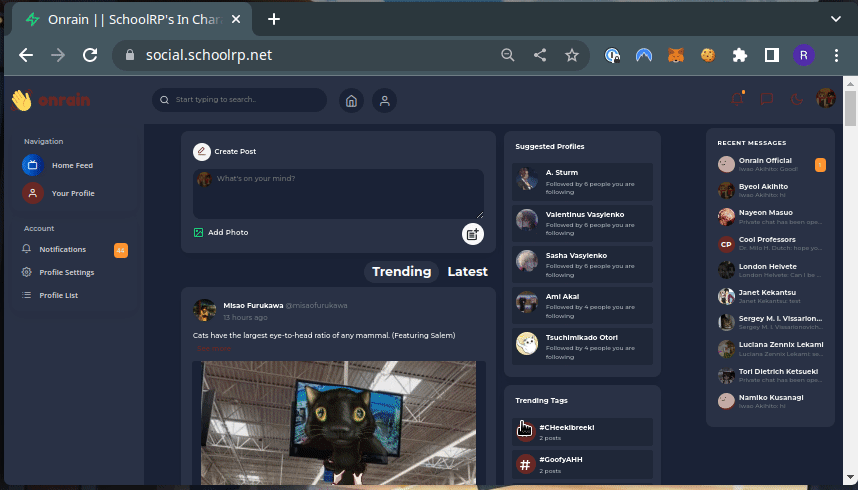This screenshot has width=858, height=490.
Task: Open suggested profile Valentinus Vasylenko
Action: pyautogui.click(x=582, y=223)
